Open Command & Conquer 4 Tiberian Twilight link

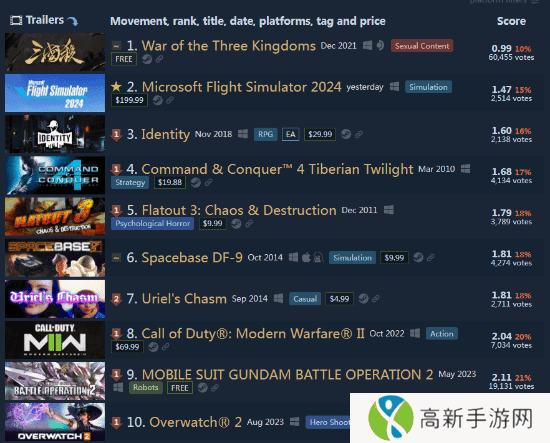277,169
